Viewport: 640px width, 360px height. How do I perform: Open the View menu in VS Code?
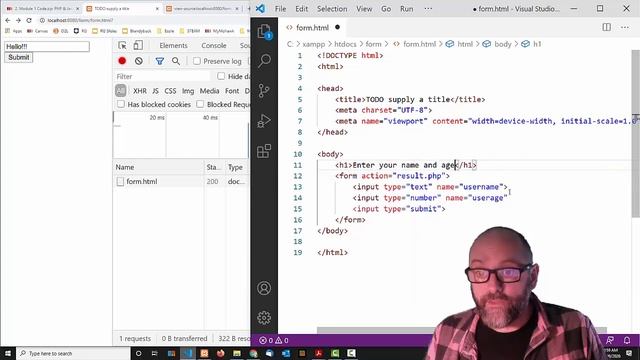pyautogui.click(x=364, y=9)
